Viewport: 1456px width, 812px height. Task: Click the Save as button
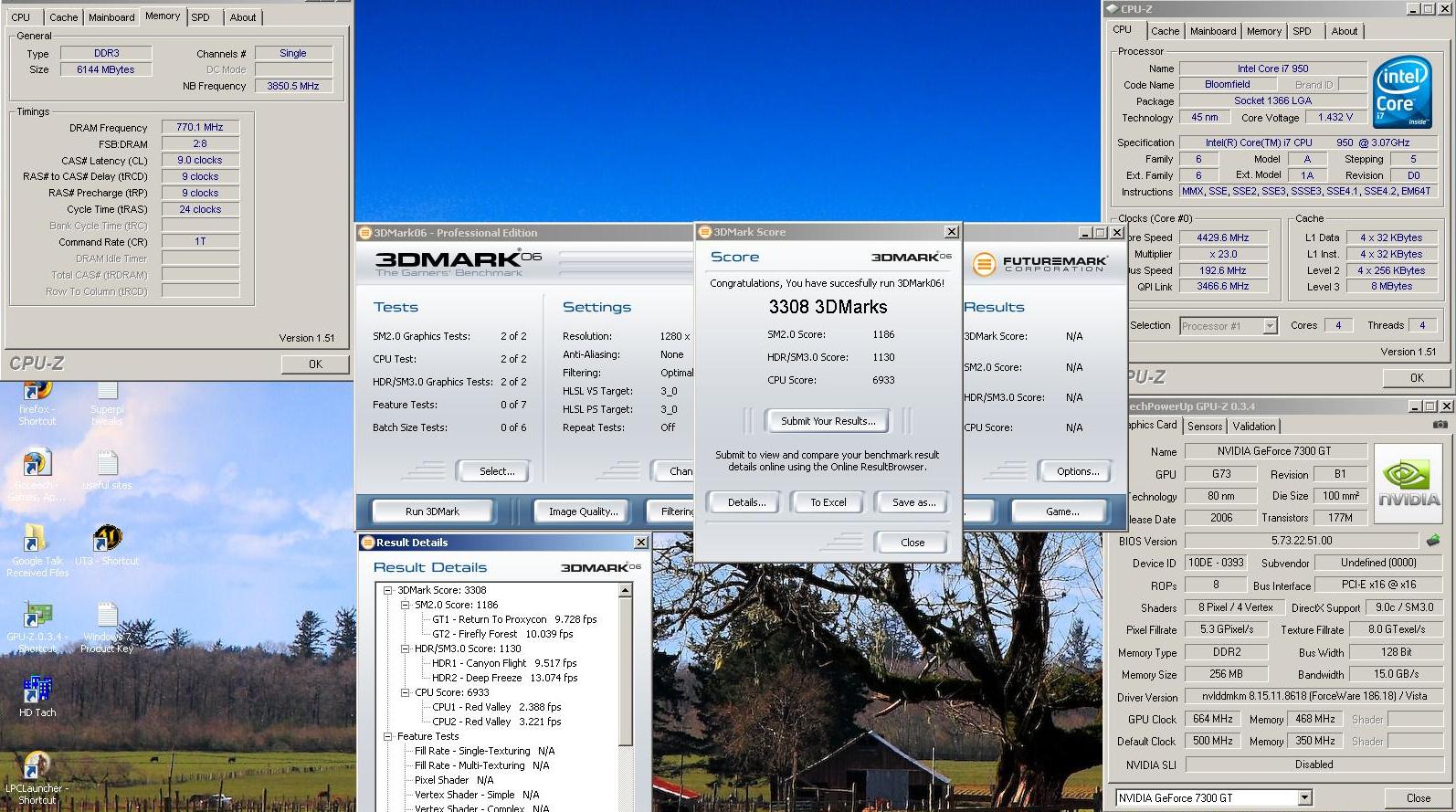click(913, 502)
